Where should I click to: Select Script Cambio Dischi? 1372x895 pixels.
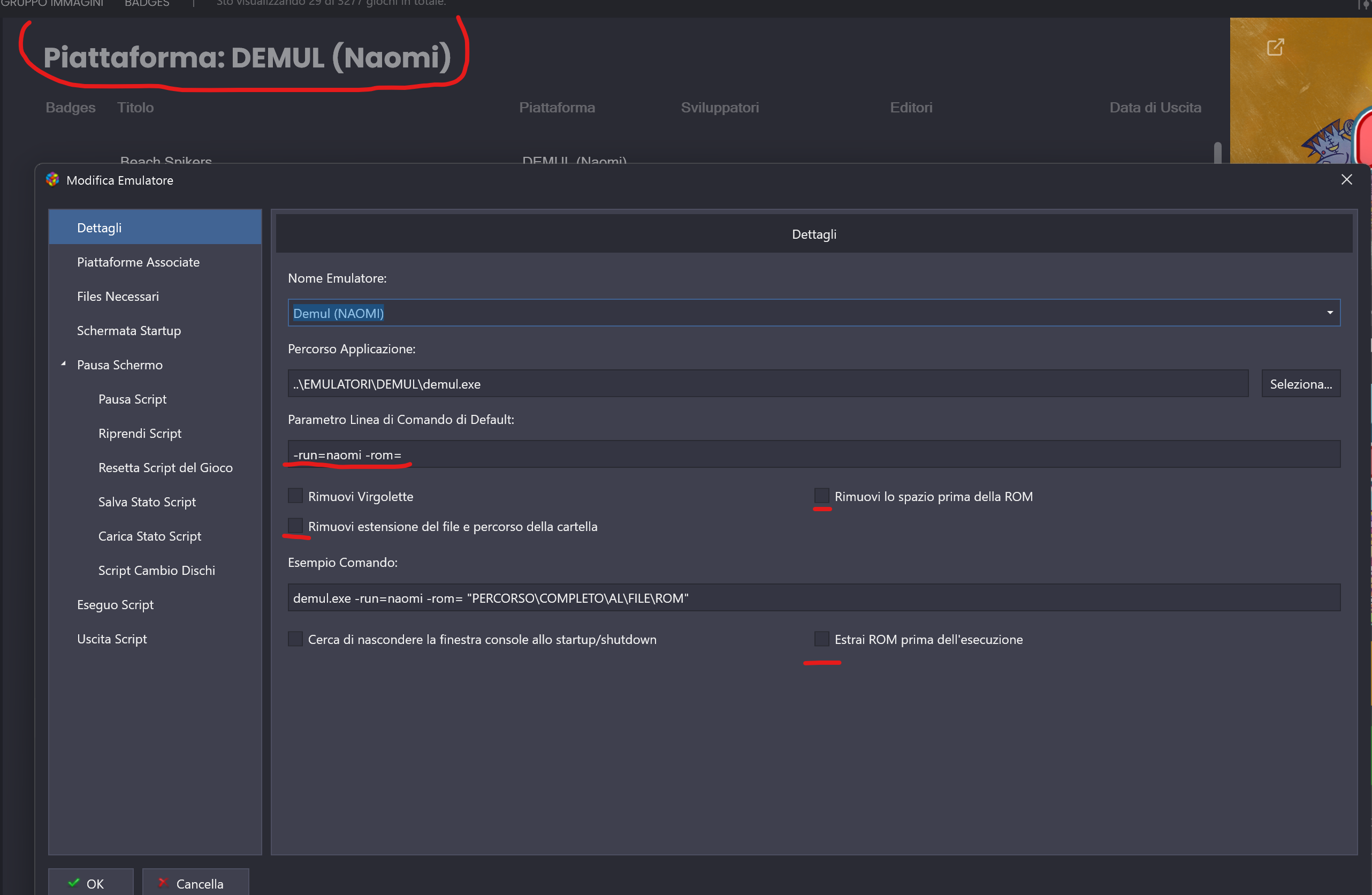tap(155, 570)
